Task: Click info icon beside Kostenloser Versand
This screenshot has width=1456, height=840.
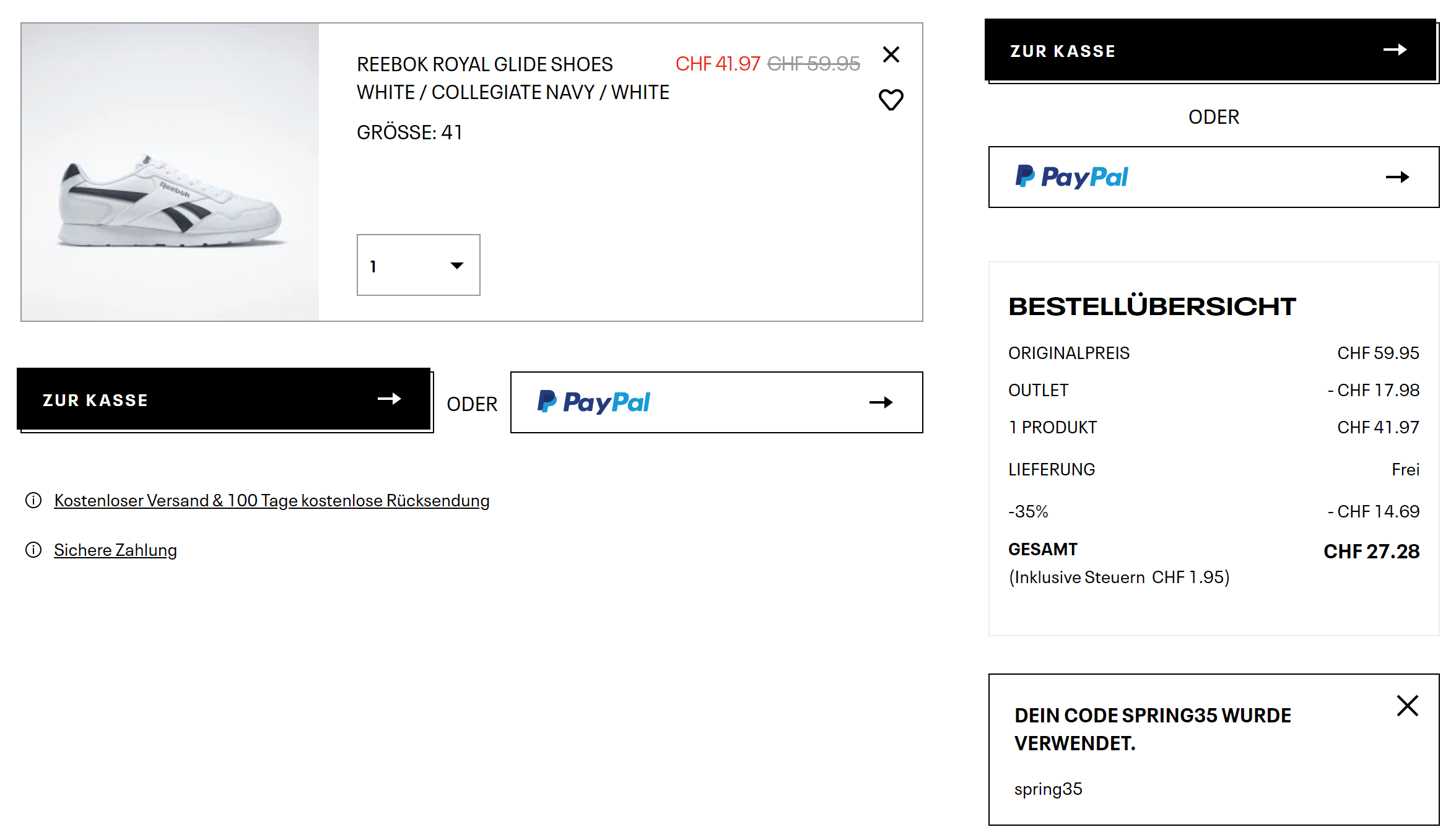Action: (x=33, y=500)
